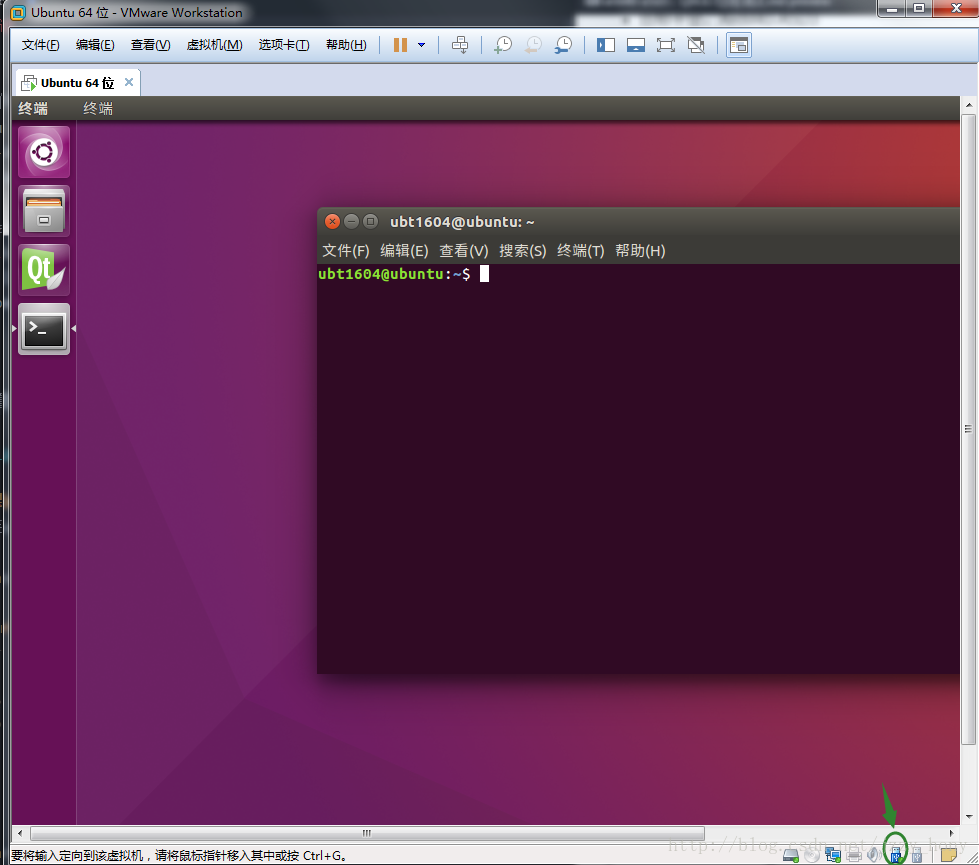The width and height of the screenshot is (979, 865).
Task: Click the first 终端 label in the Ubuntu top panel
Action: (x=33, y=109)
